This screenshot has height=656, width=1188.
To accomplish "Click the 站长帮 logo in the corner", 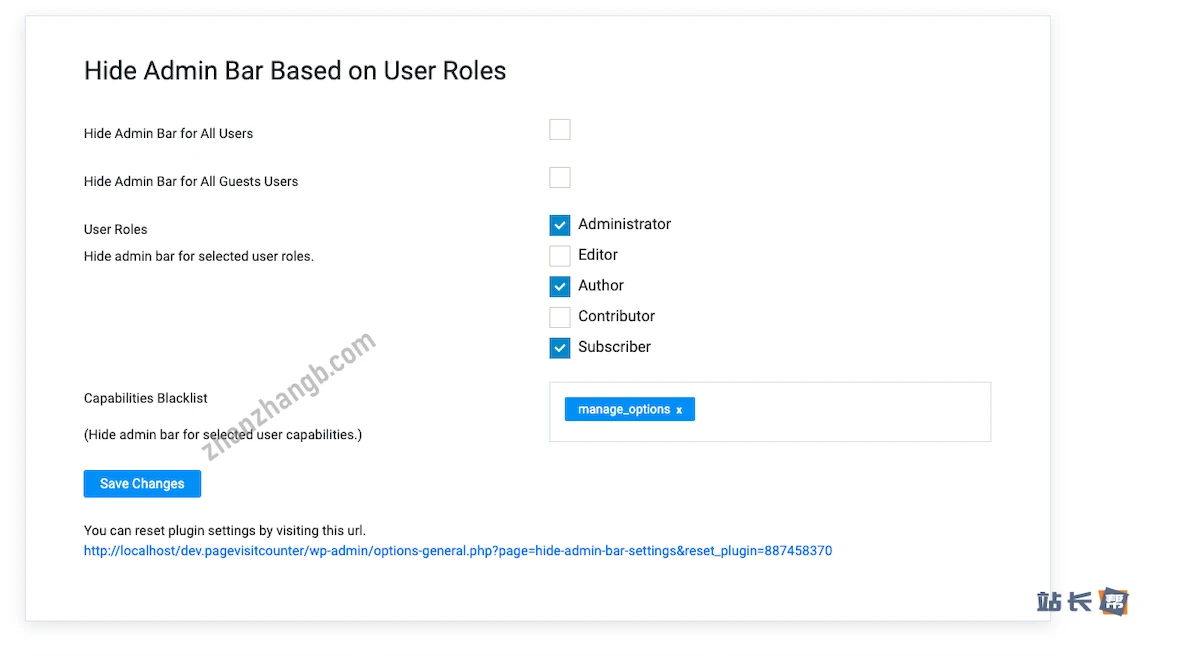I will point(1082,602).
